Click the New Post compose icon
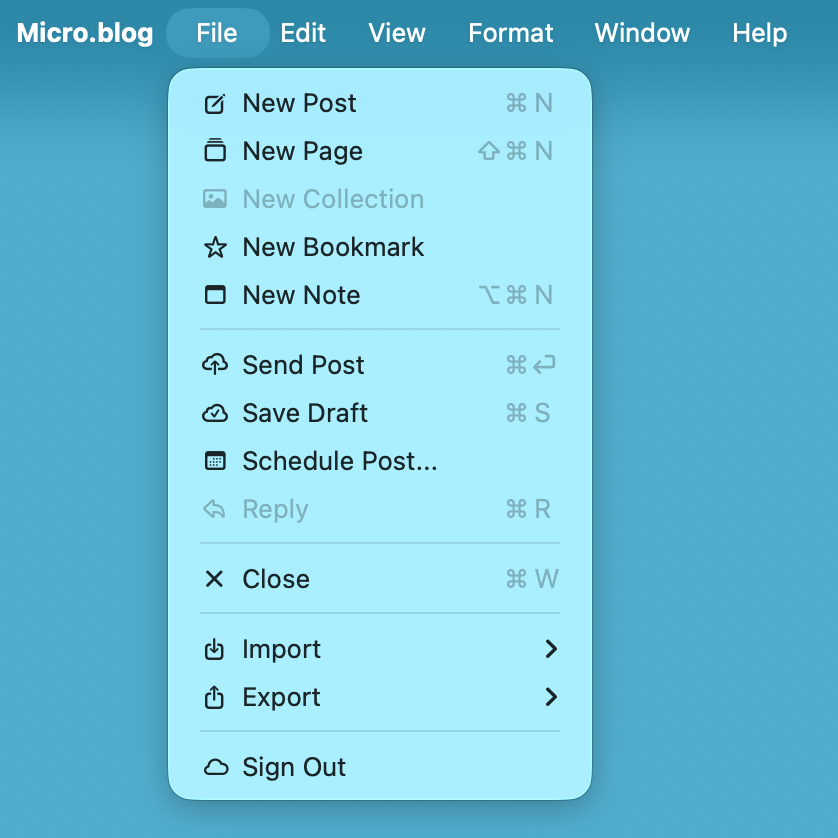This screenshot has width=838, height=838. (215, 103)
